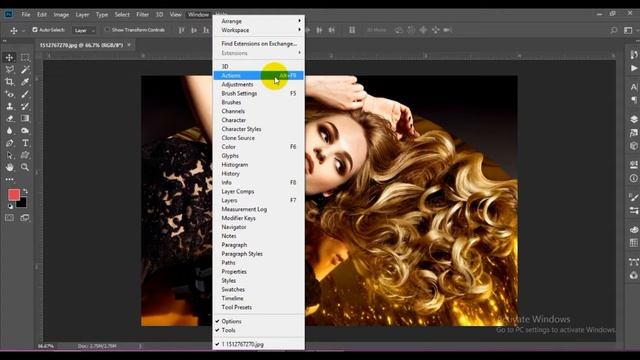The image size is (640, 360).
Task: Switch foreground and background colors
Action: pos(26,191)
